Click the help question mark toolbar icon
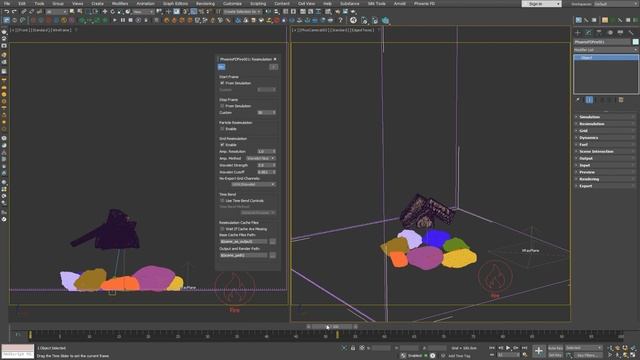The image size is (640, 360). pyautogui.click(x=340, y=20)
